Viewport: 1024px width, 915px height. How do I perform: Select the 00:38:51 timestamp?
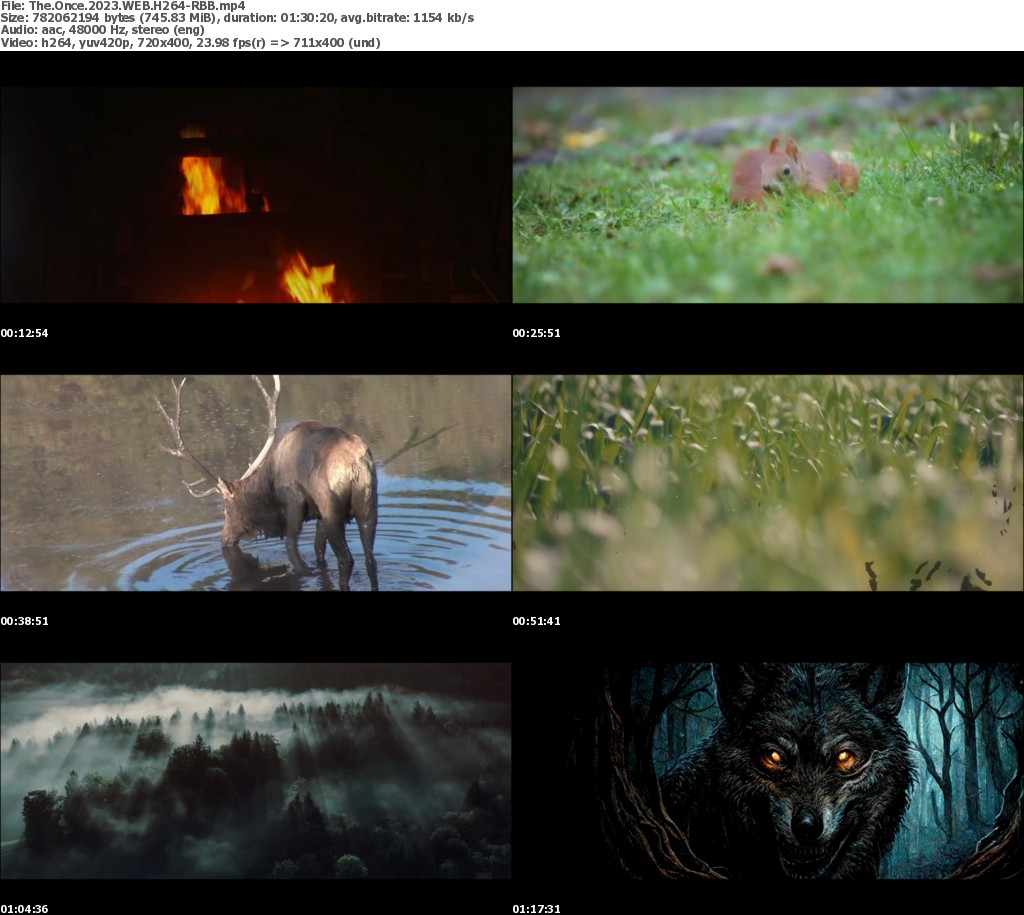pyautogui.click(x=25, y=621)
